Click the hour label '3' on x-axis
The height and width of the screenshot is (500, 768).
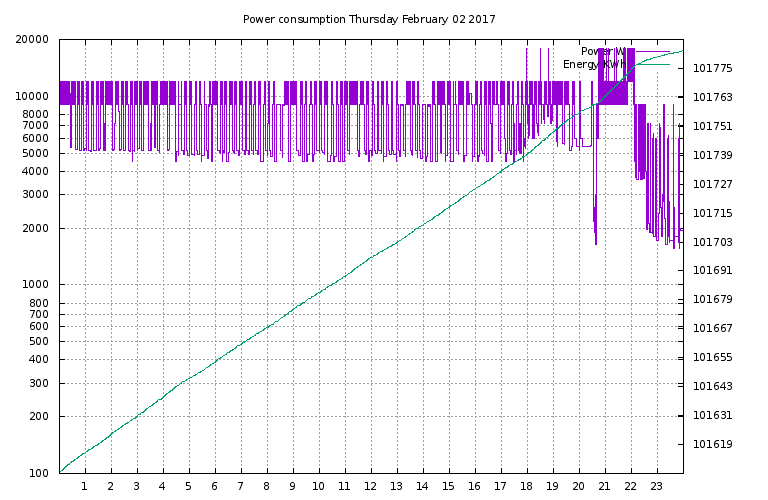(x=137, y=486)
